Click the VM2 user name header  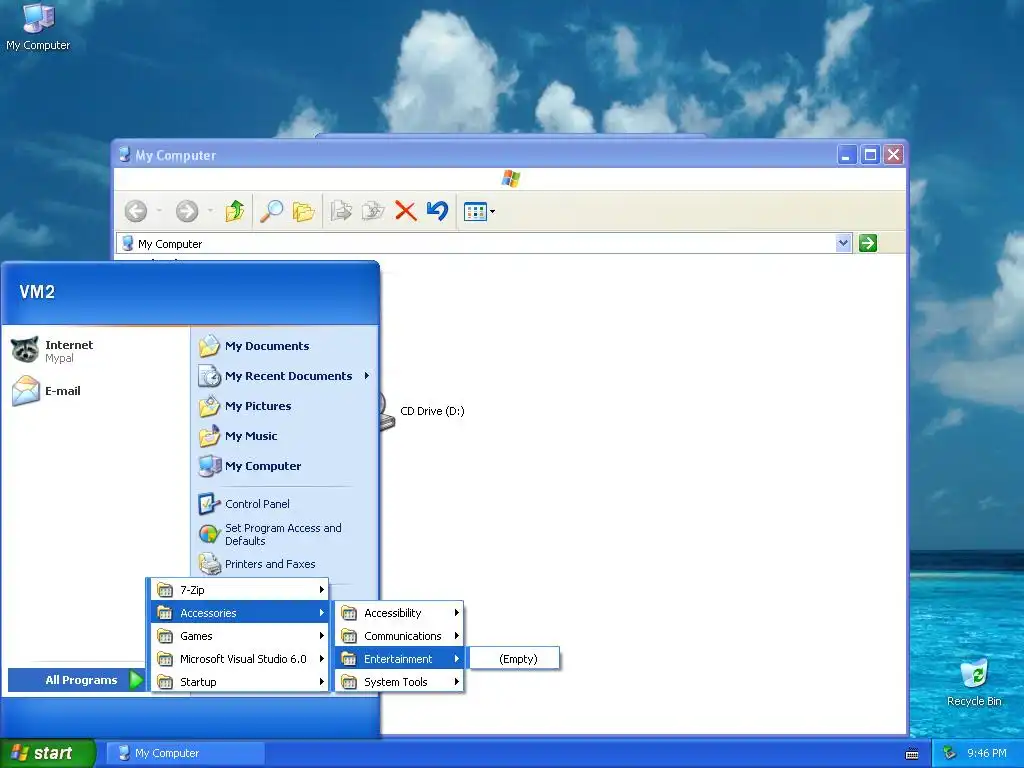[37, 292]
